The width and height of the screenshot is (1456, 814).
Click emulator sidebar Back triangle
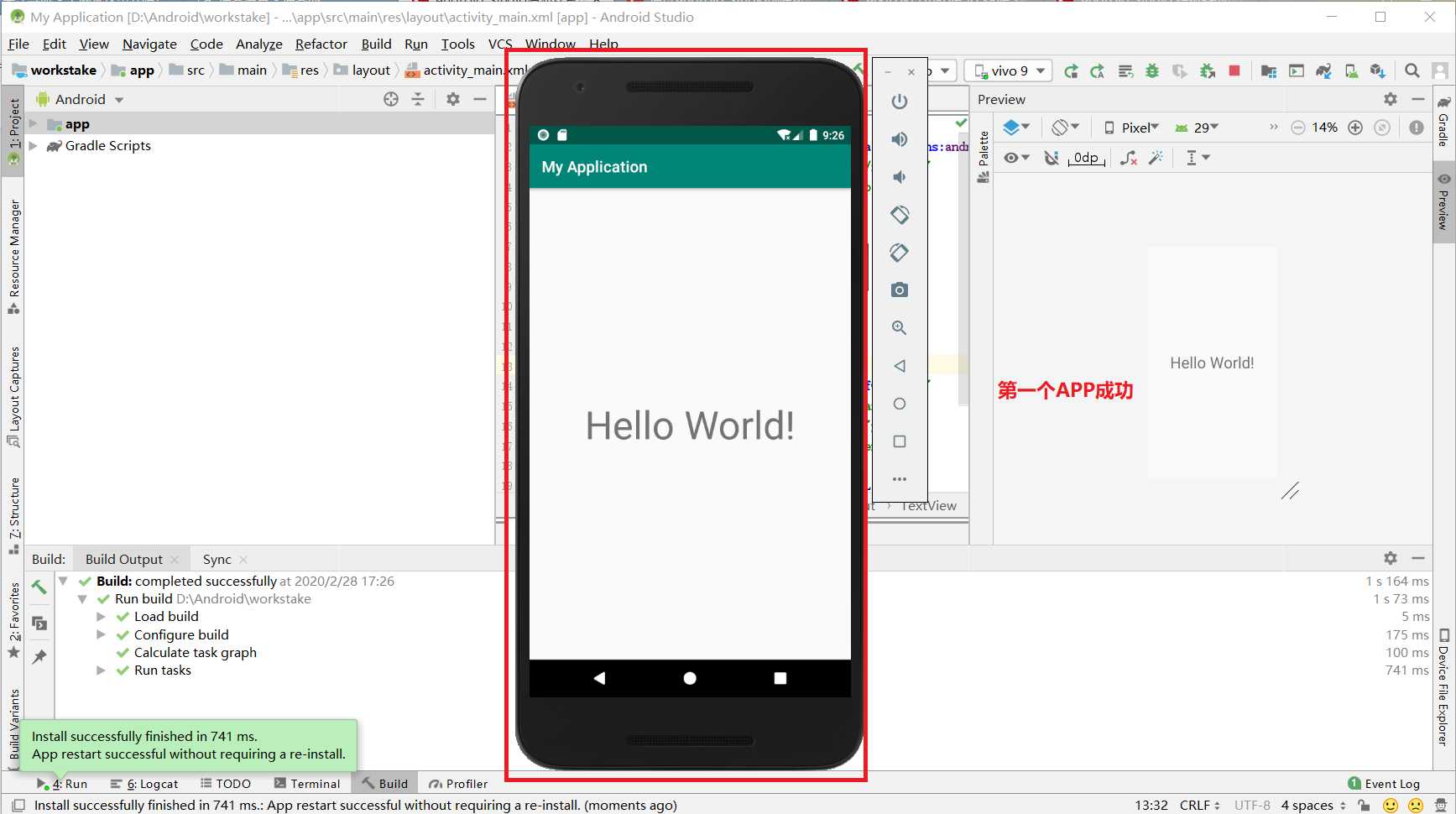(x=900, y=366)
